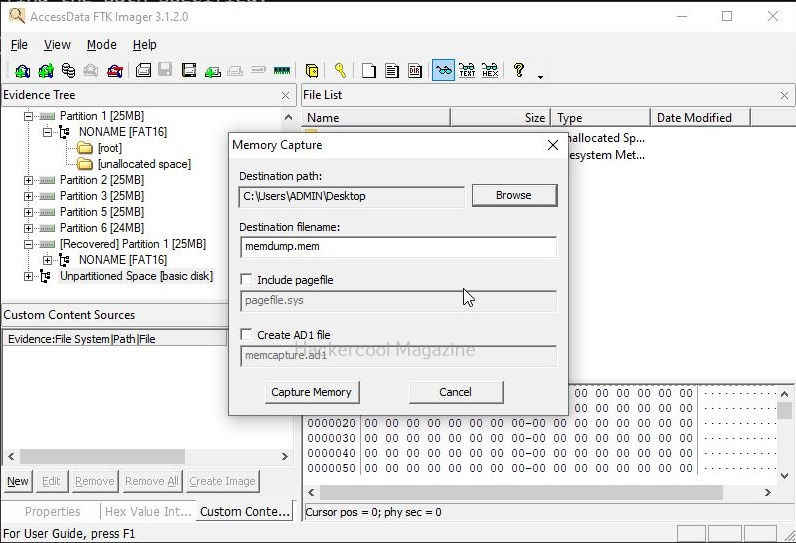The height and width of the screenshot is (543, 796).
Task: Click the Add Evidence Item toolbar icon
Action: click(22, 71)
